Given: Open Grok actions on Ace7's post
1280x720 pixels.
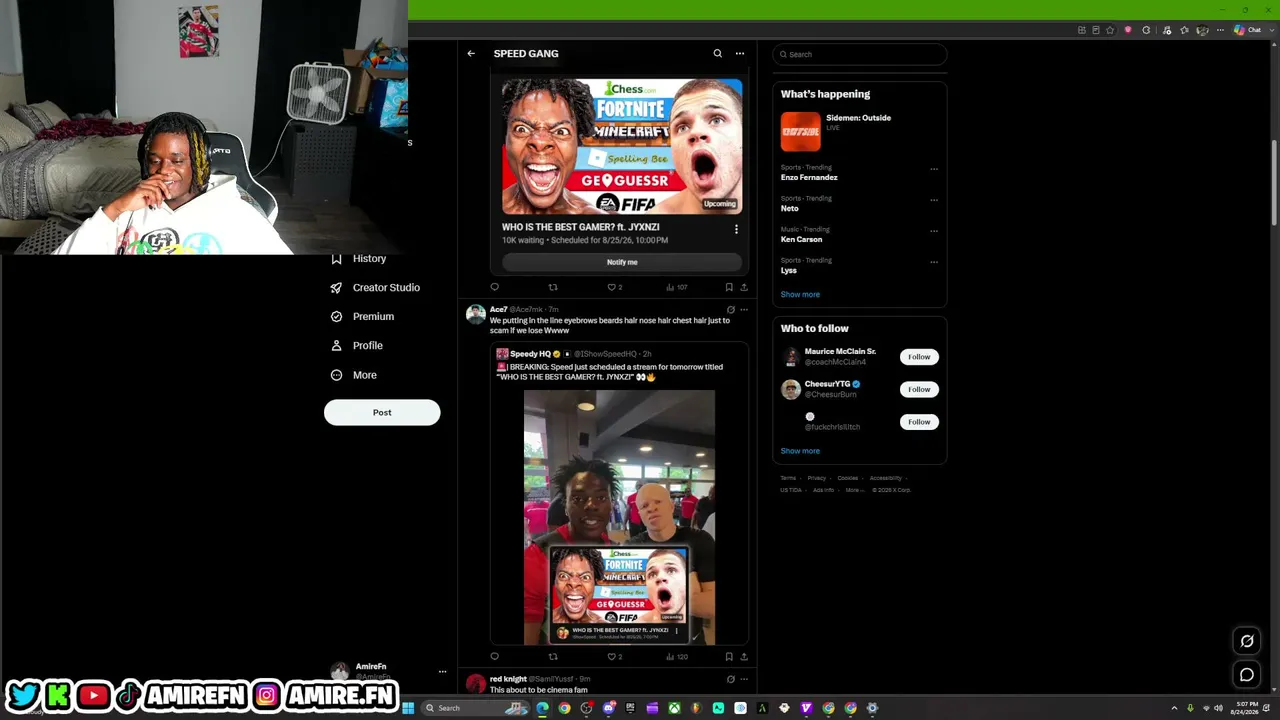Looking at the screenshot, I should tap(731, 310).
